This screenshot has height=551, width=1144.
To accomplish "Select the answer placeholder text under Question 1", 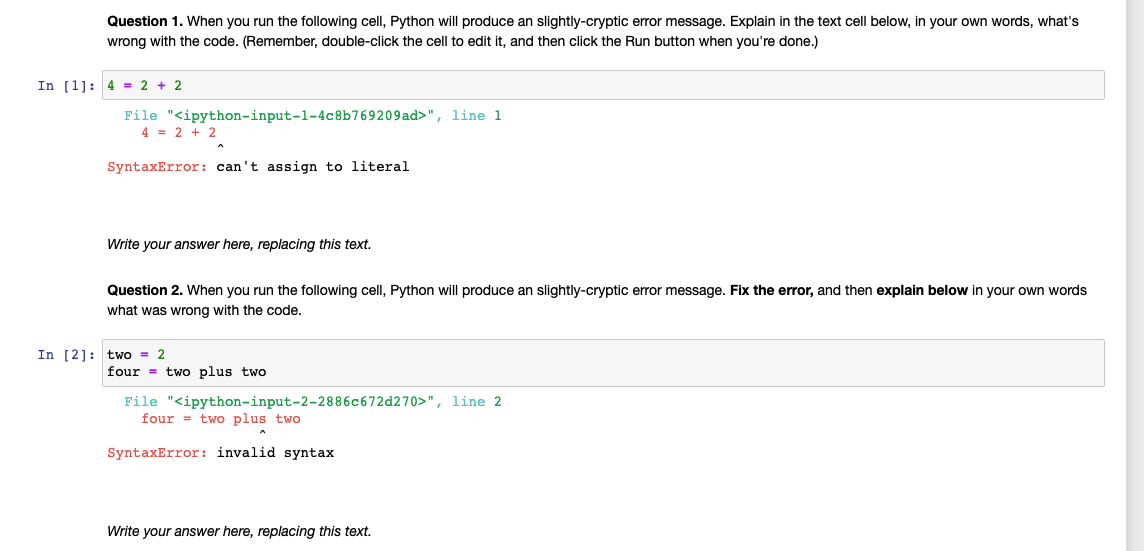I will [x=239, y=244].
